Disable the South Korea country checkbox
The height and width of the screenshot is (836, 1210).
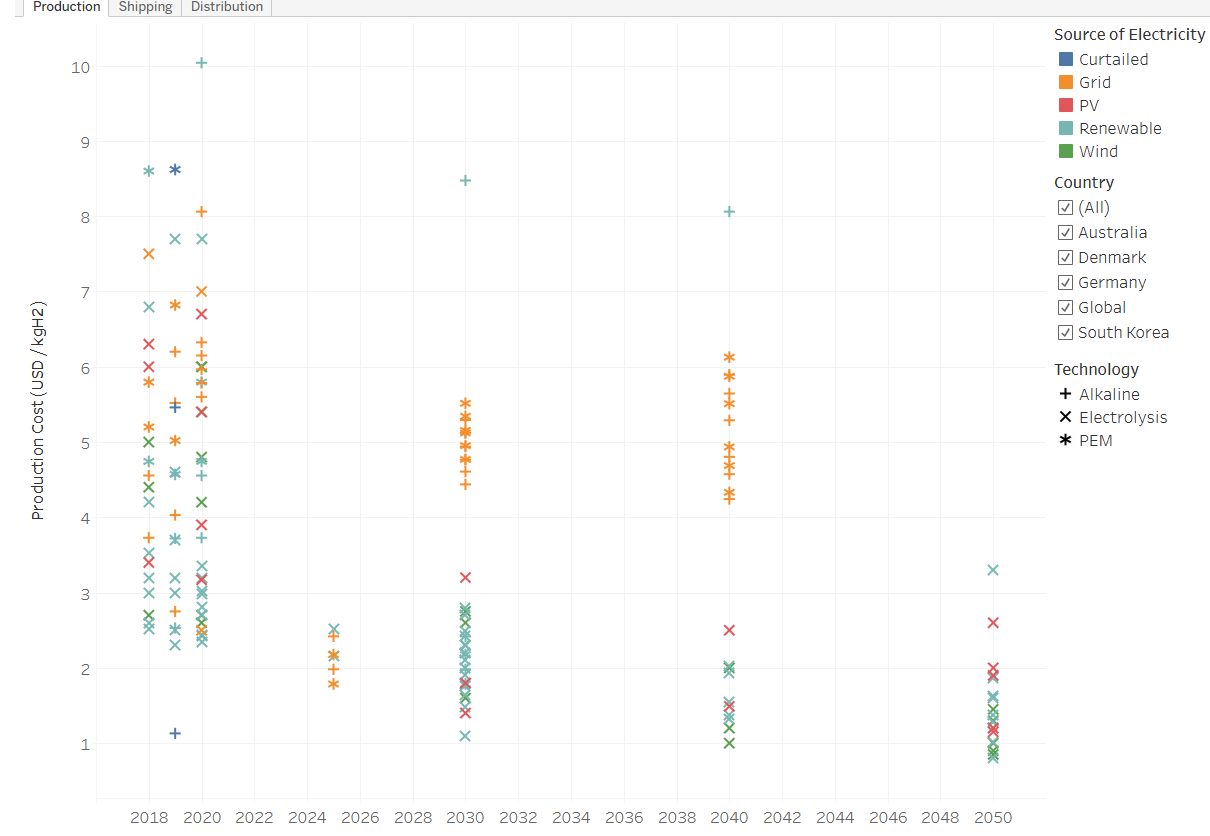tap(1065, 333)
